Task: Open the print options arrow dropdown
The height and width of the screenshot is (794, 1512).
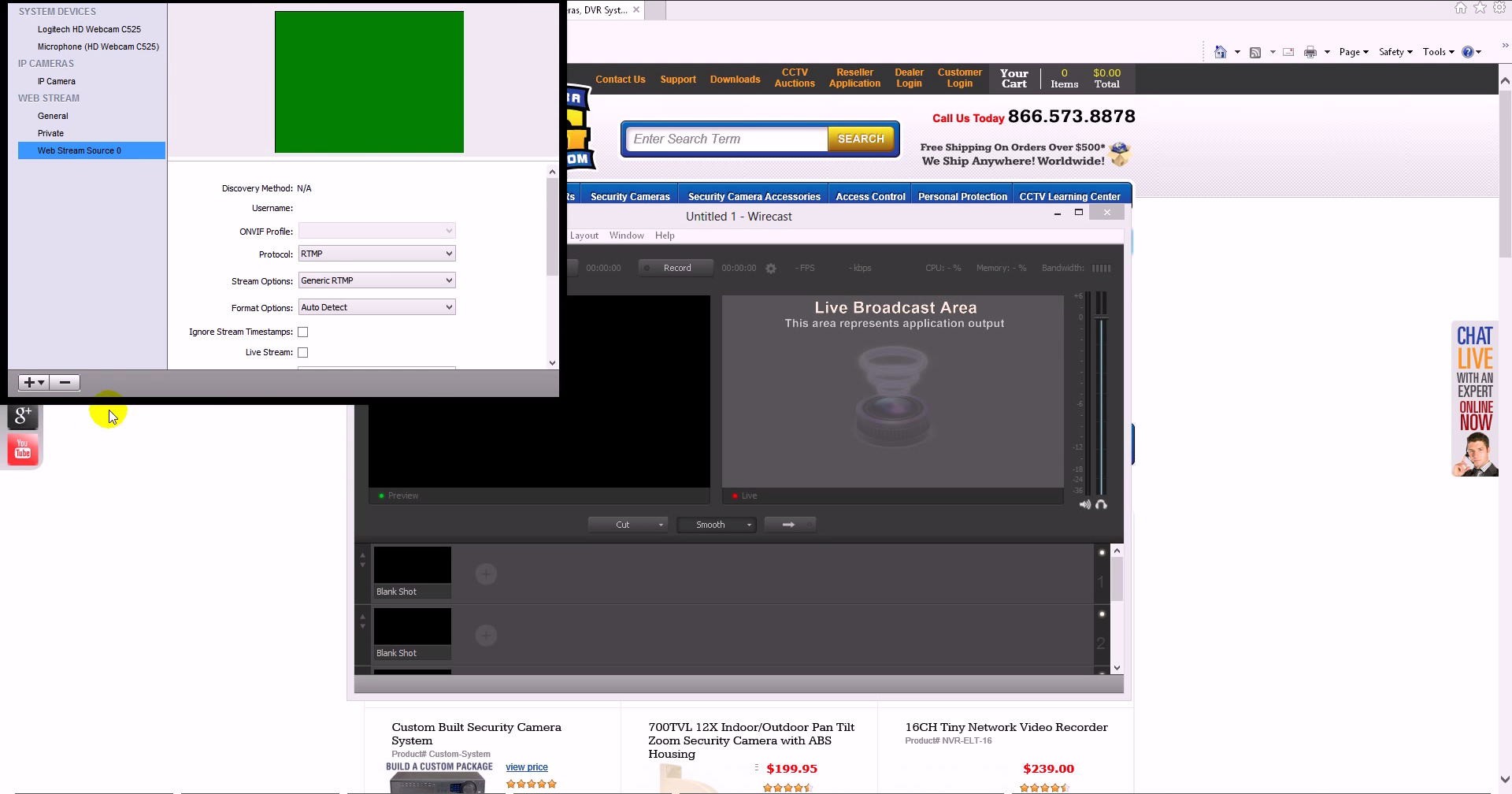Action: coord(1327,52)
